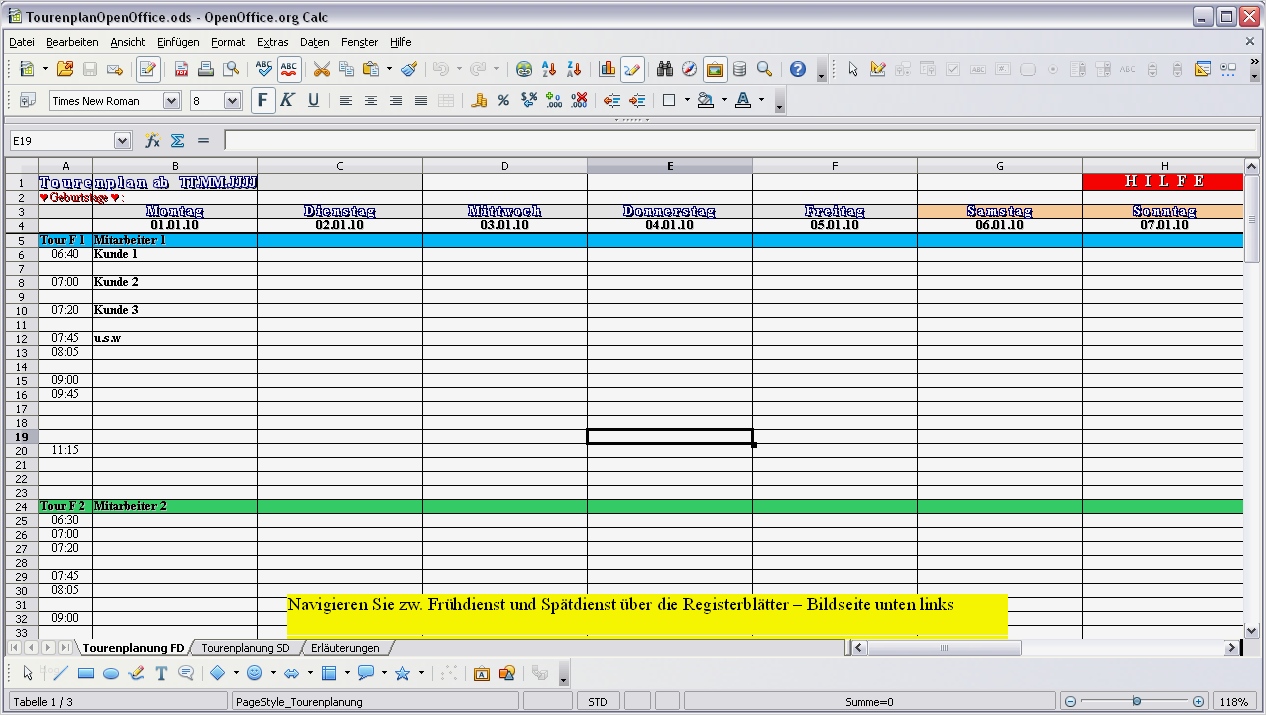Viewport: 1266px width, 715px height.
Task: Open Background Color dropdown arrow
Action: tap(724, 100)
